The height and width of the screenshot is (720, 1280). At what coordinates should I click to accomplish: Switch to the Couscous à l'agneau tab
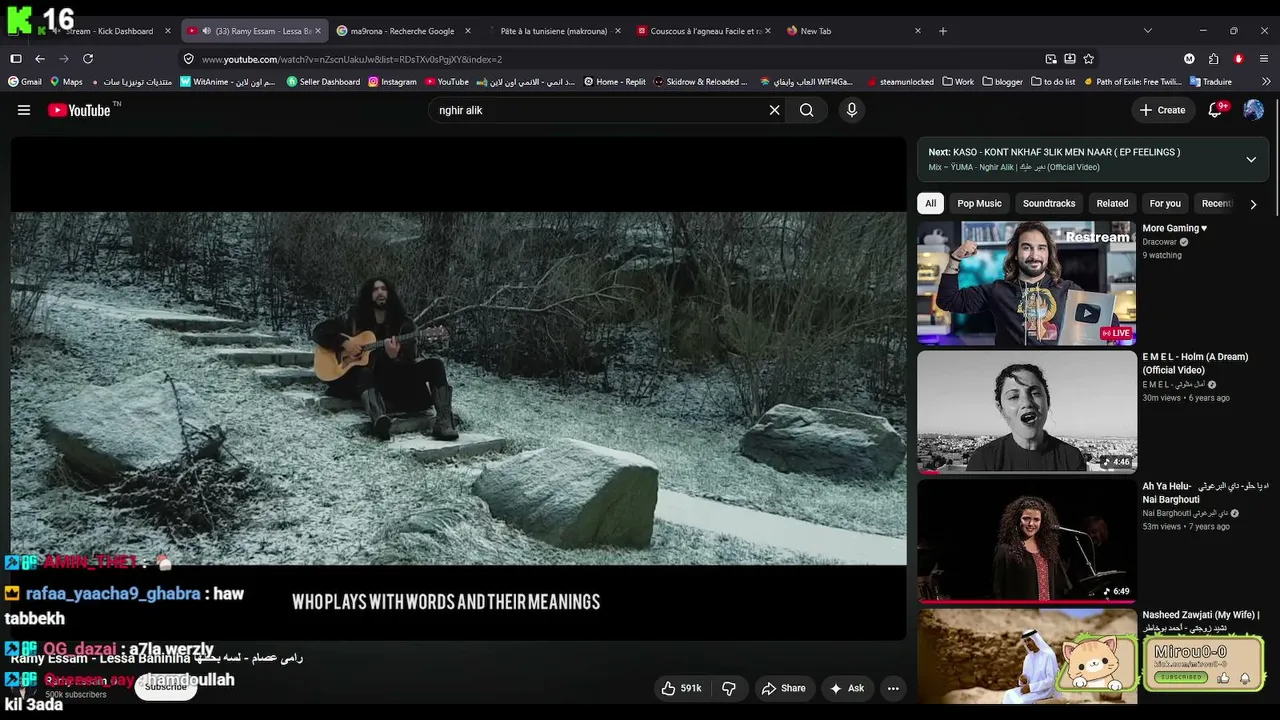(x=703, y=31)
